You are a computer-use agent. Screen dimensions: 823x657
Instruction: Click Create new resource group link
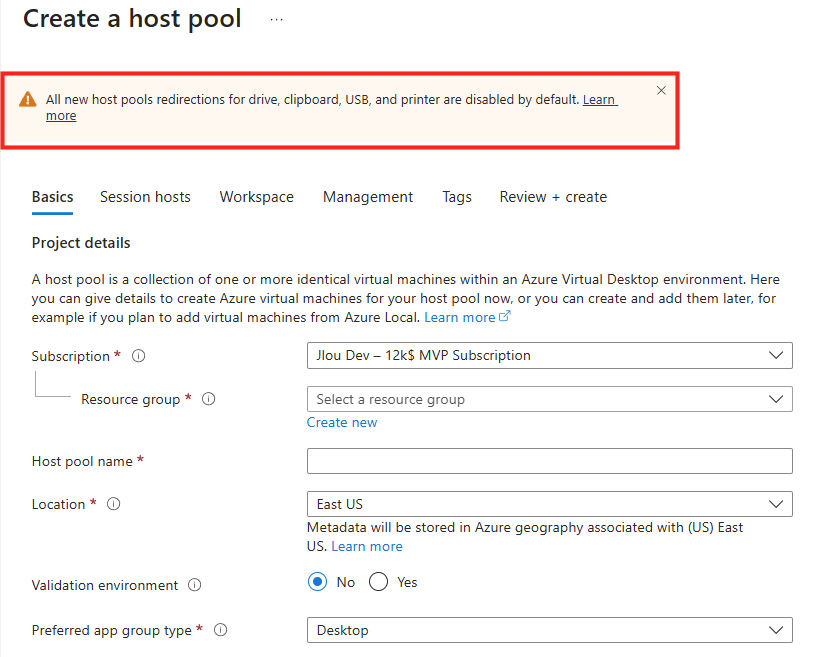tap(342, 422)
